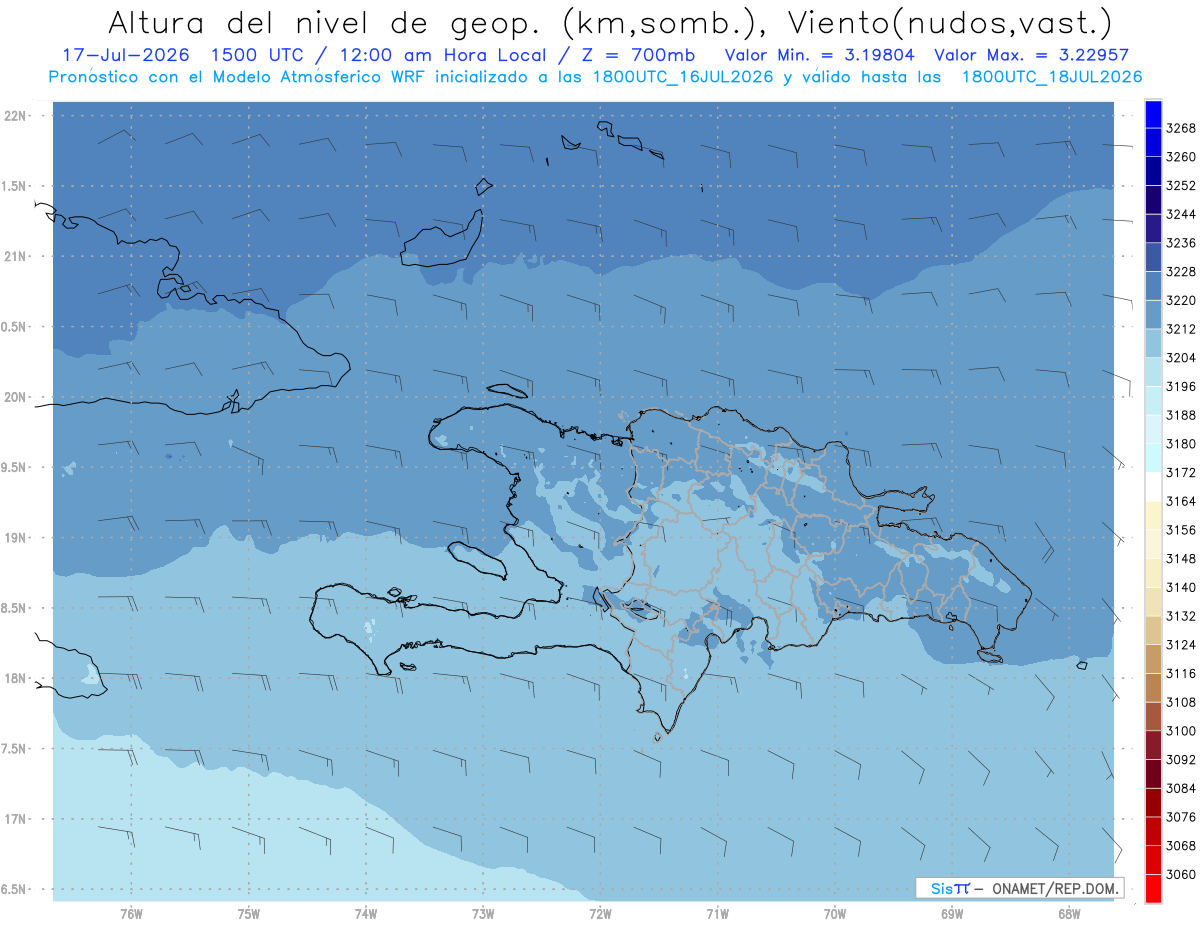Click the '3228' color bar label
The height and width of the screenshot is (927, 1200).
click(x=1181, y=272)
